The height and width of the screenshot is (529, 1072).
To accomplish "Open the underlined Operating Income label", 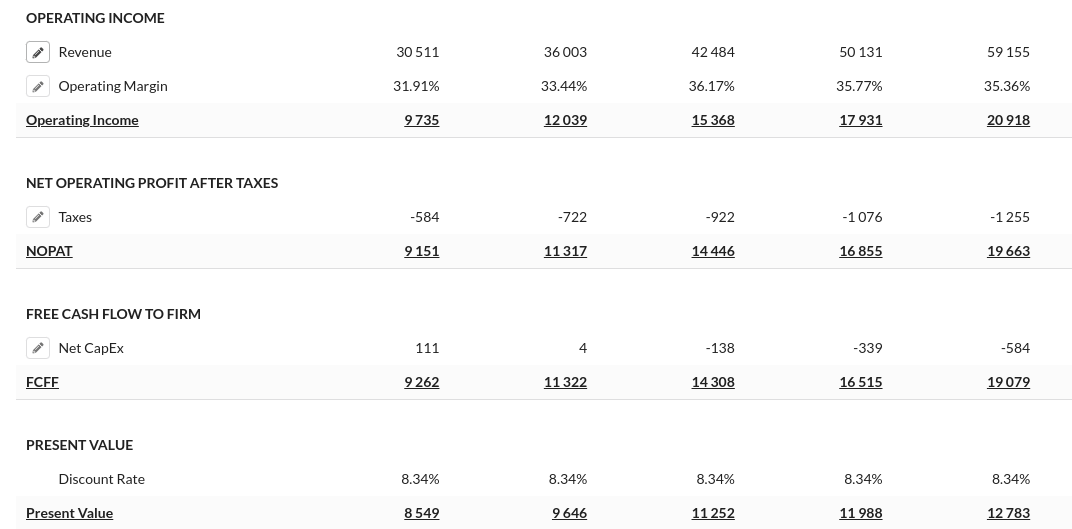I will (x=82, y=120).
